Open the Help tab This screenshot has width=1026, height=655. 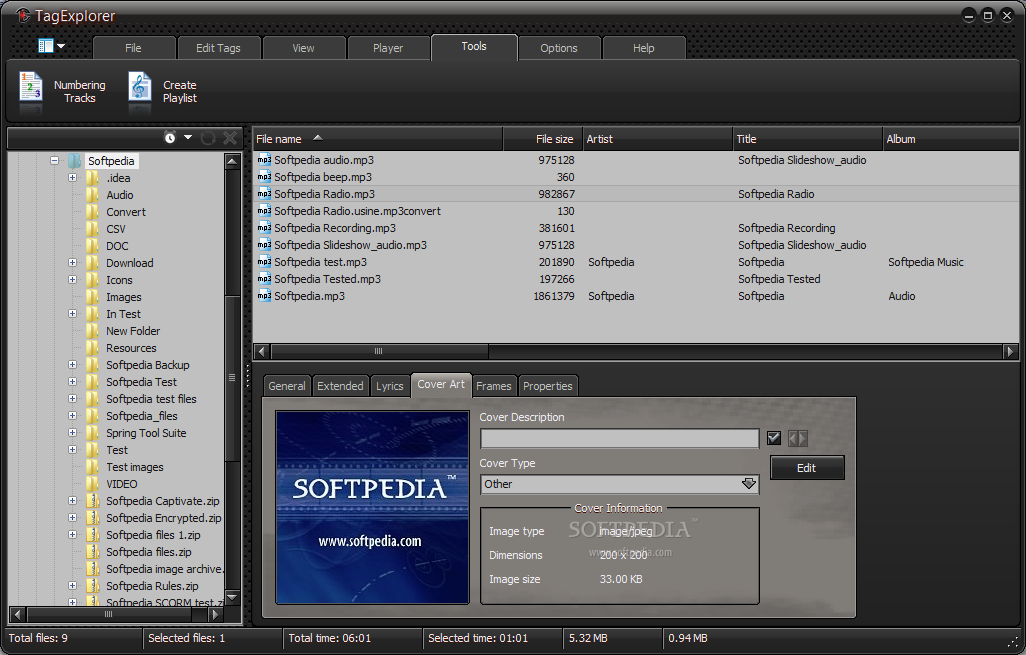[644, 48]
